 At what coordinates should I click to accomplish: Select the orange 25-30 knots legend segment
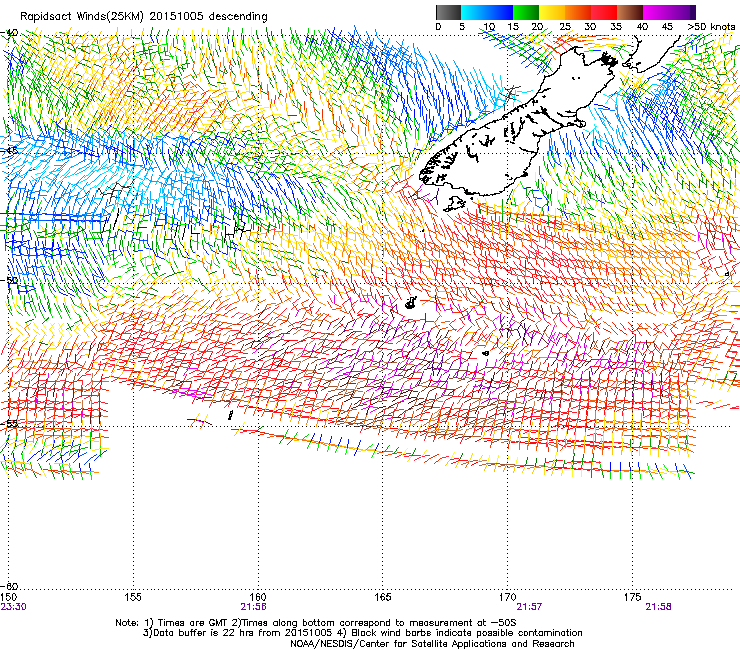tap(578, 12)
